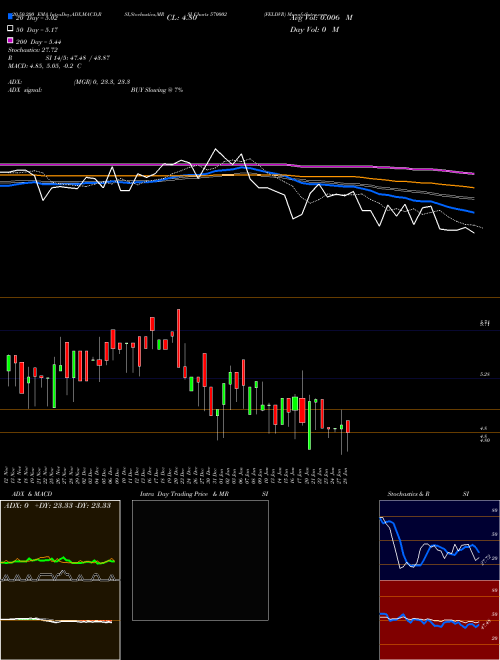Click the thick blue 20-day line's right end
The width and height of the screenshot is (500, 660).
[x=473, y=212]
